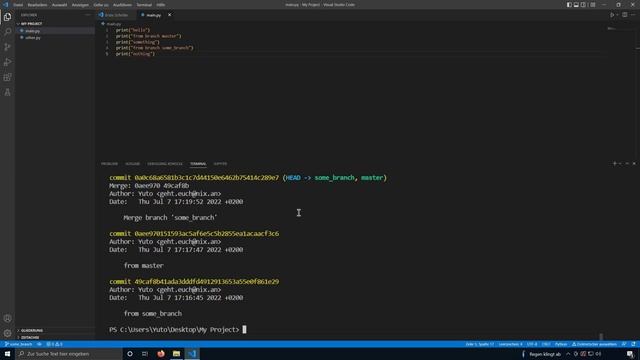Close the main.py editor tab
Screen dimensions: 640x360
coord(169,15)
